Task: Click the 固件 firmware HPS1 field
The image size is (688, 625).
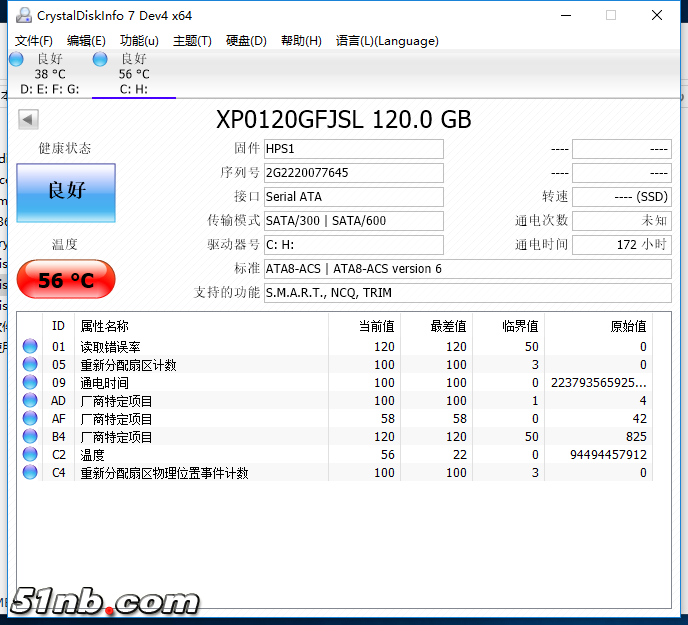Action: point(353,149)
